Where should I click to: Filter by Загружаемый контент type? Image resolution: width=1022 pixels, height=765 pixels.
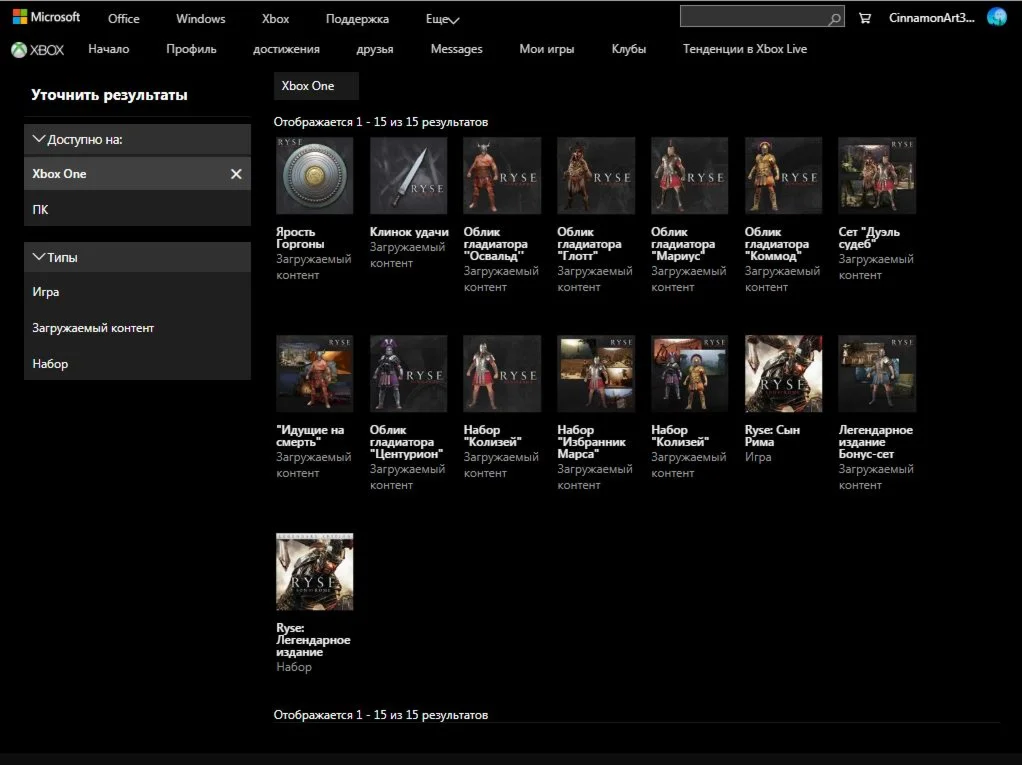click(93, 328)
